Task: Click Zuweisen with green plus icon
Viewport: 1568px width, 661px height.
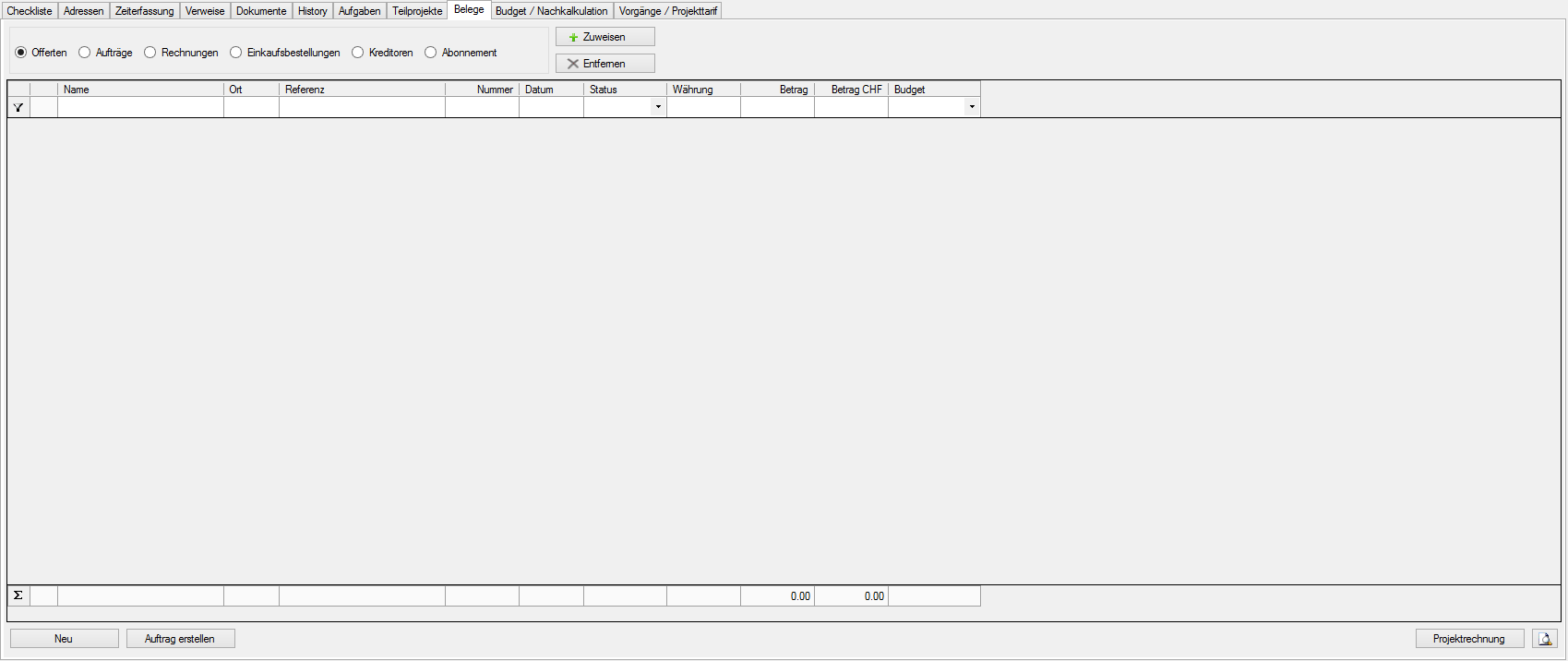Action: click(604, 37)
